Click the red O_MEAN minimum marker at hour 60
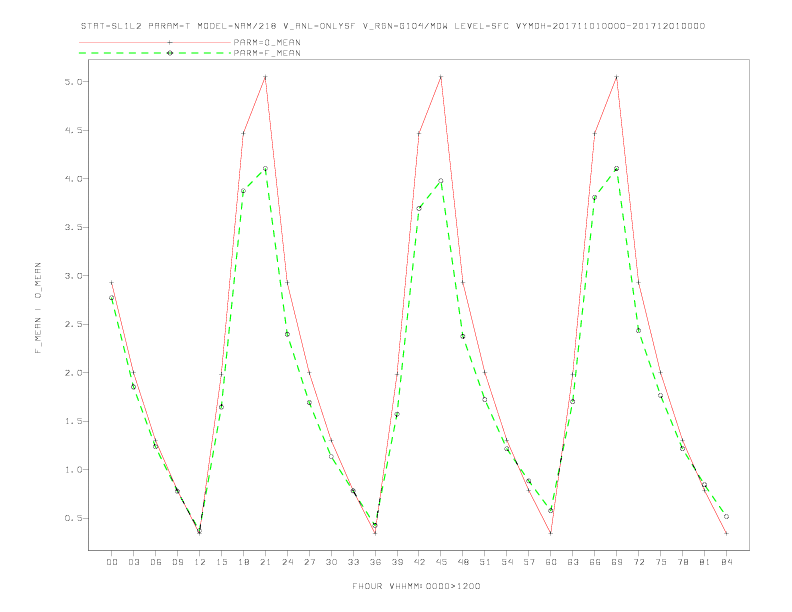This screenshot has height=612, width=792. pyautogui.click(x=551, y=533)
